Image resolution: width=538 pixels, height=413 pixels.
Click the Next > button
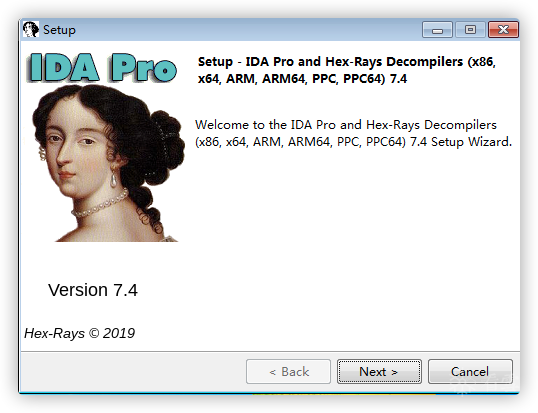[379, 371]
